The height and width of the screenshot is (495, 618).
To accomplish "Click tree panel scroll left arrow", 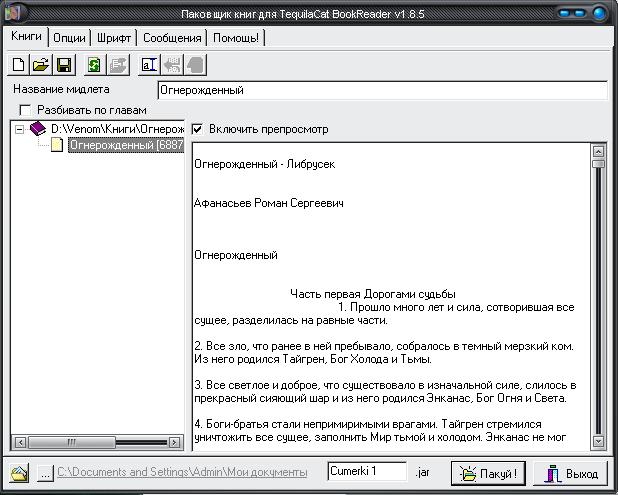I will (20, 442).
